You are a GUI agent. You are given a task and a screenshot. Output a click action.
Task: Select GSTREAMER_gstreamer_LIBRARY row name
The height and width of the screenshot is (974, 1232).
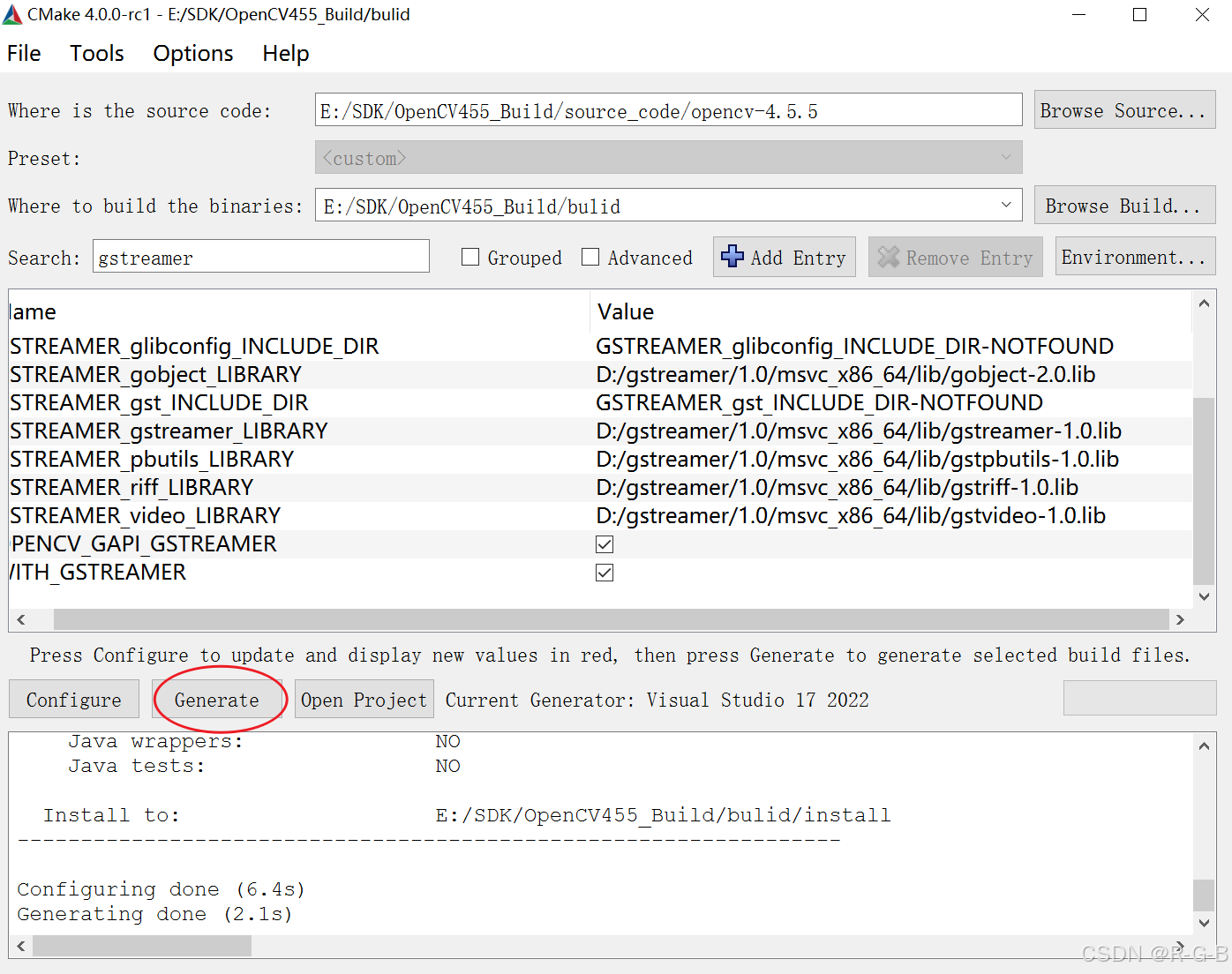coord(169,431)
